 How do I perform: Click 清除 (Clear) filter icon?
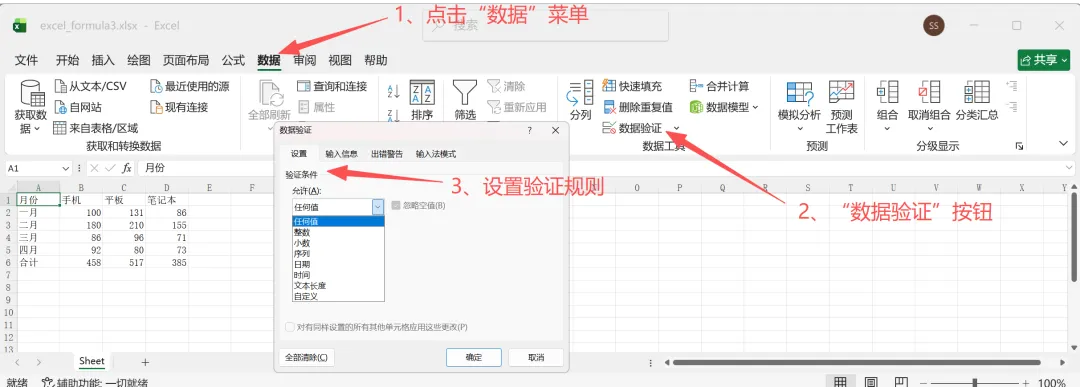click(x=495, y=86)
